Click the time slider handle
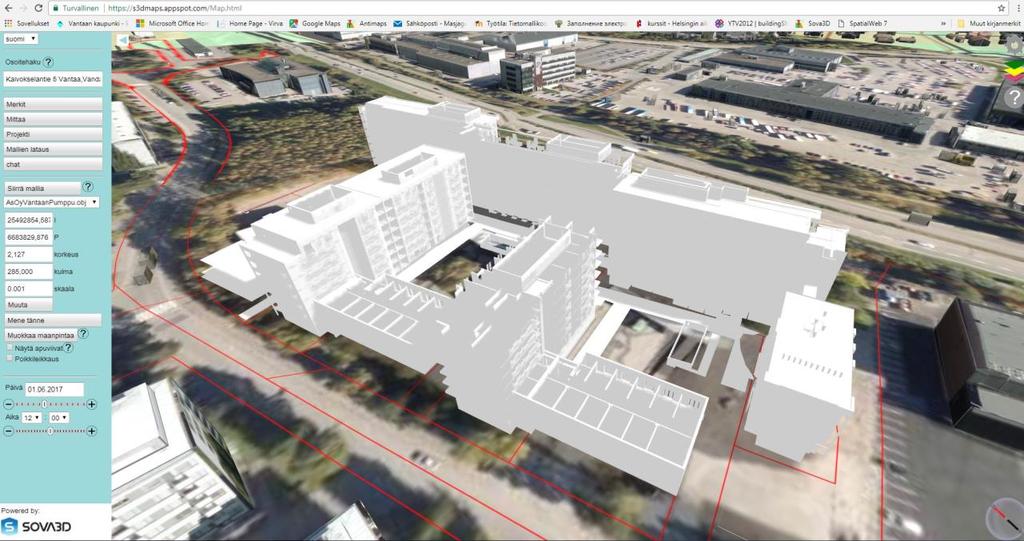The width and height of the screenshot is (1024, 541). [x=50, y=431]
